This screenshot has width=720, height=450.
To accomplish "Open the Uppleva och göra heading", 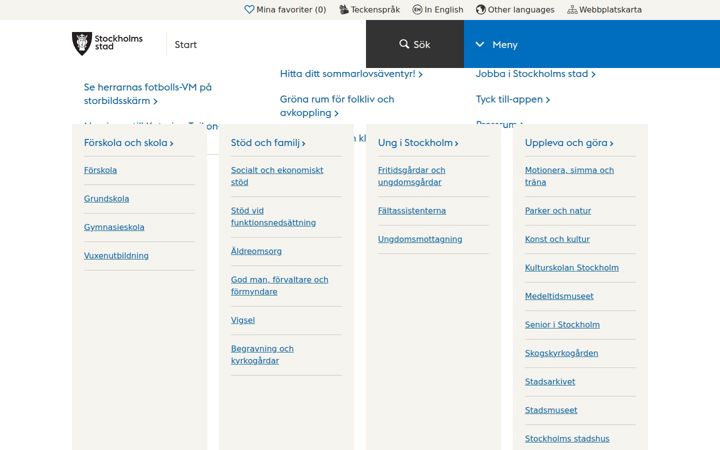I will point(569,143).
